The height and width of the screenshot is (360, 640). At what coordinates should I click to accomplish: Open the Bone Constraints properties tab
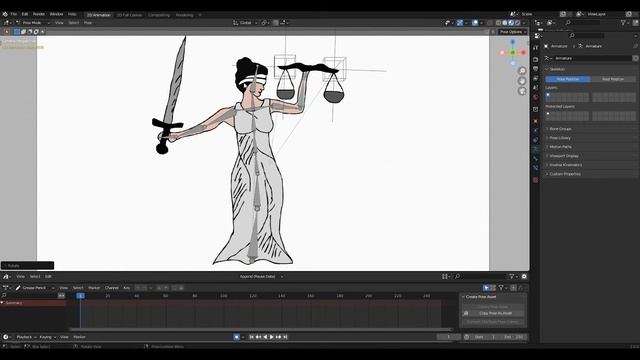(x=536, y=168)
